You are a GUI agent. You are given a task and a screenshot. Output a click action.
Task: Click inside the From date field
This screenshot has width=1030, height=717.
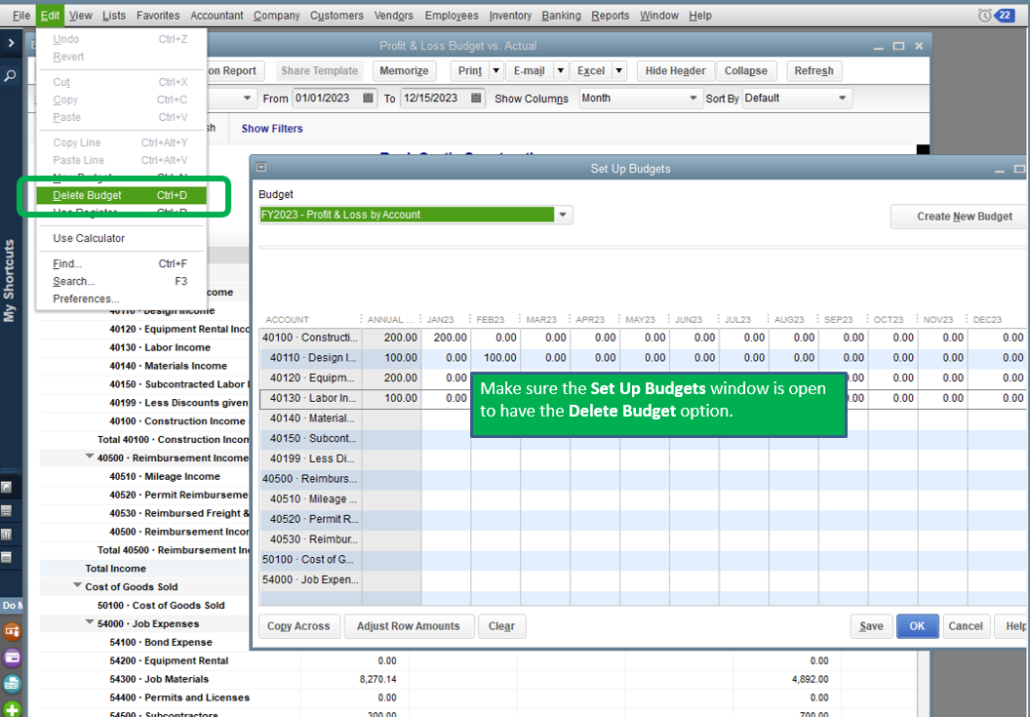(325, 98)
